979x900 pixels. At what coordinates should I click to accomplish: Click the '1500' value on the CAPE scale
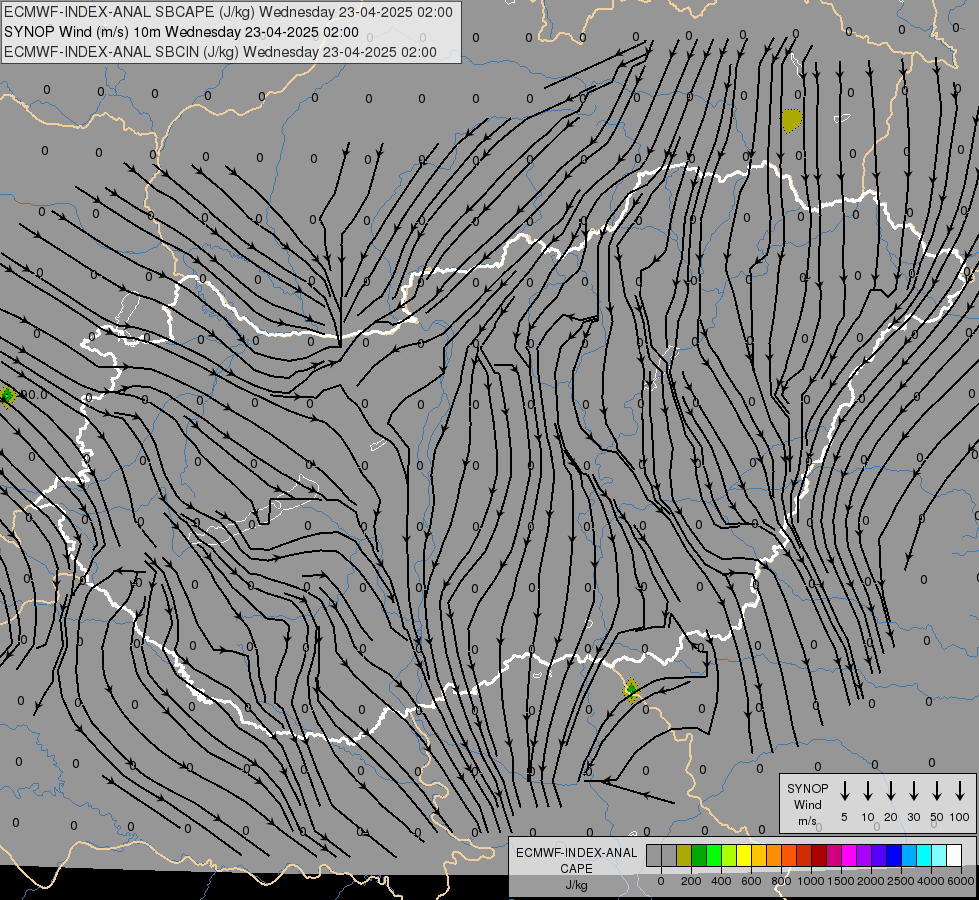[x=841, y=881]
